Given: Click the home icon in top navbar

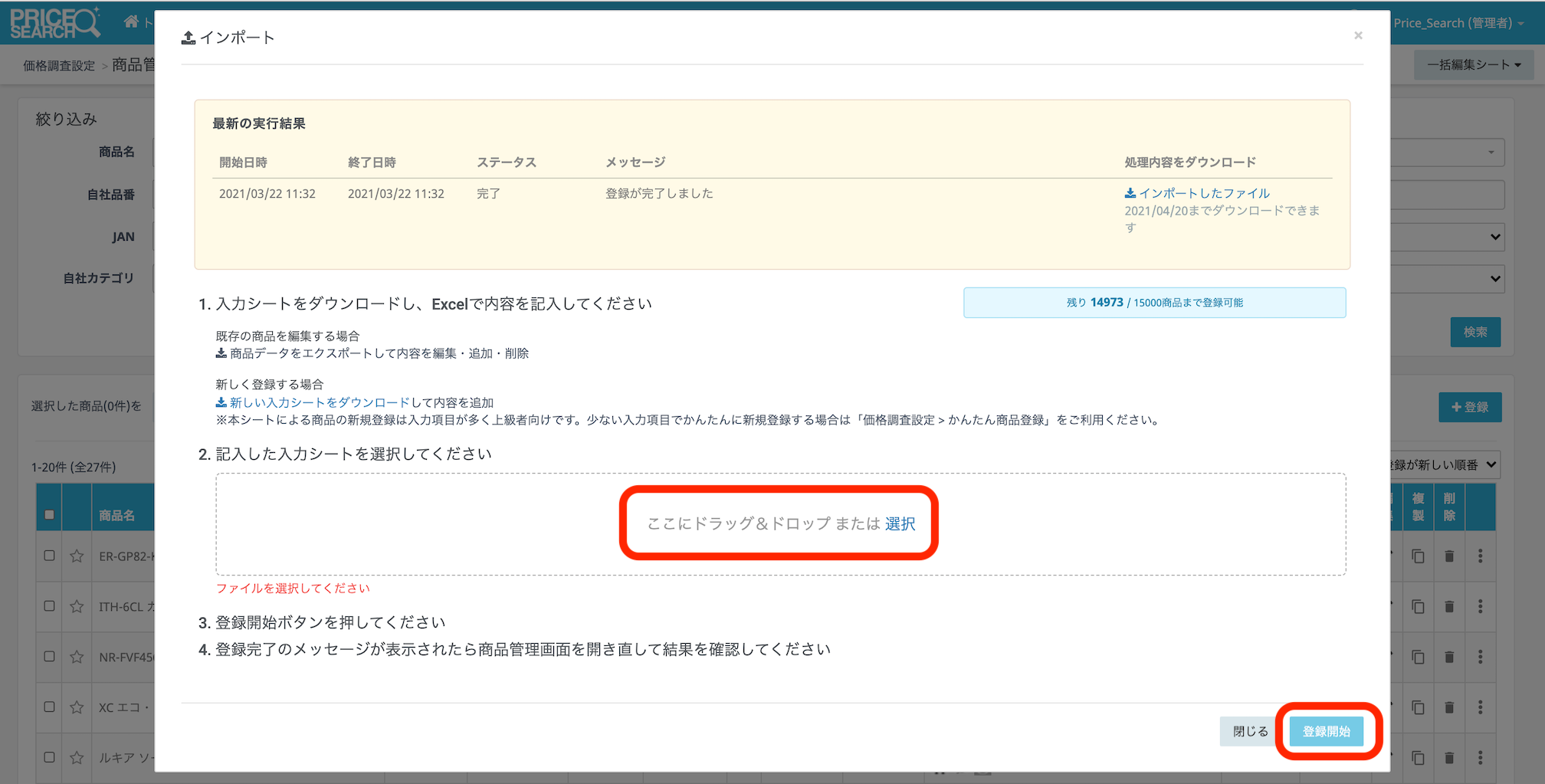Looking at the screenshot, I should pos(131,21).
